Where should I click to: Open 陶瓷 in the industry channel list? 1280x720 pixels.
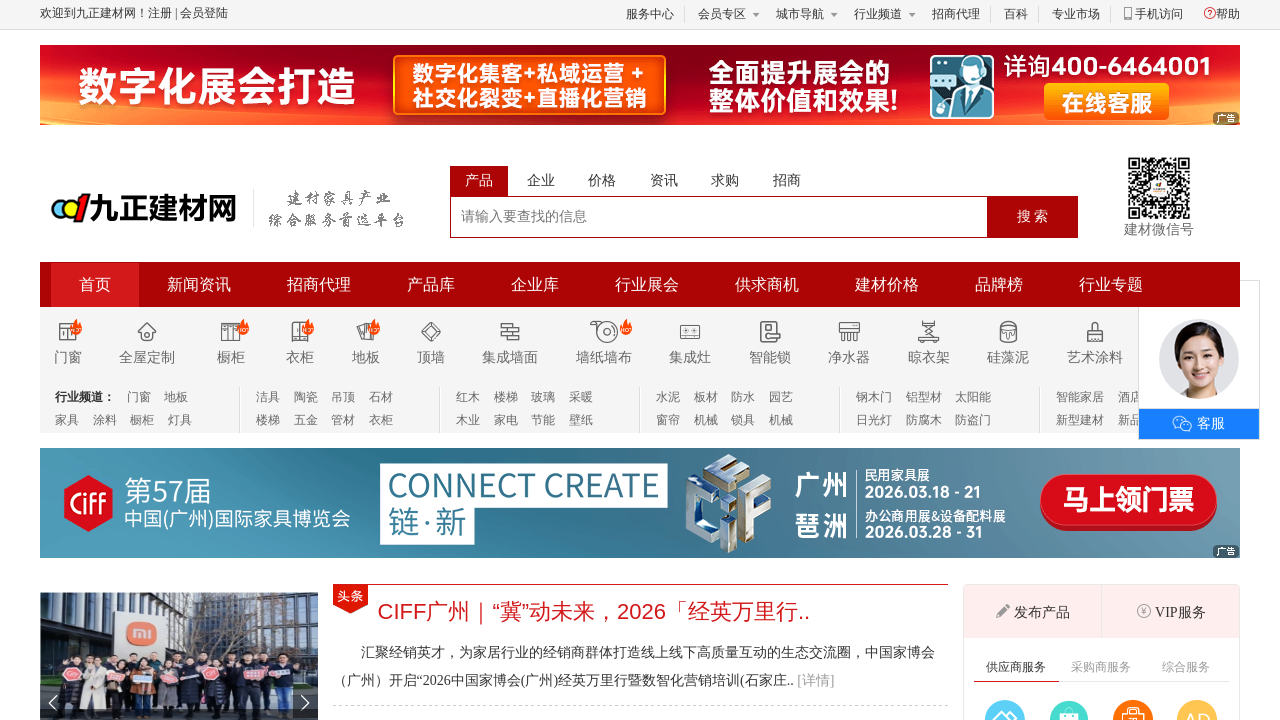pos(306,397)
